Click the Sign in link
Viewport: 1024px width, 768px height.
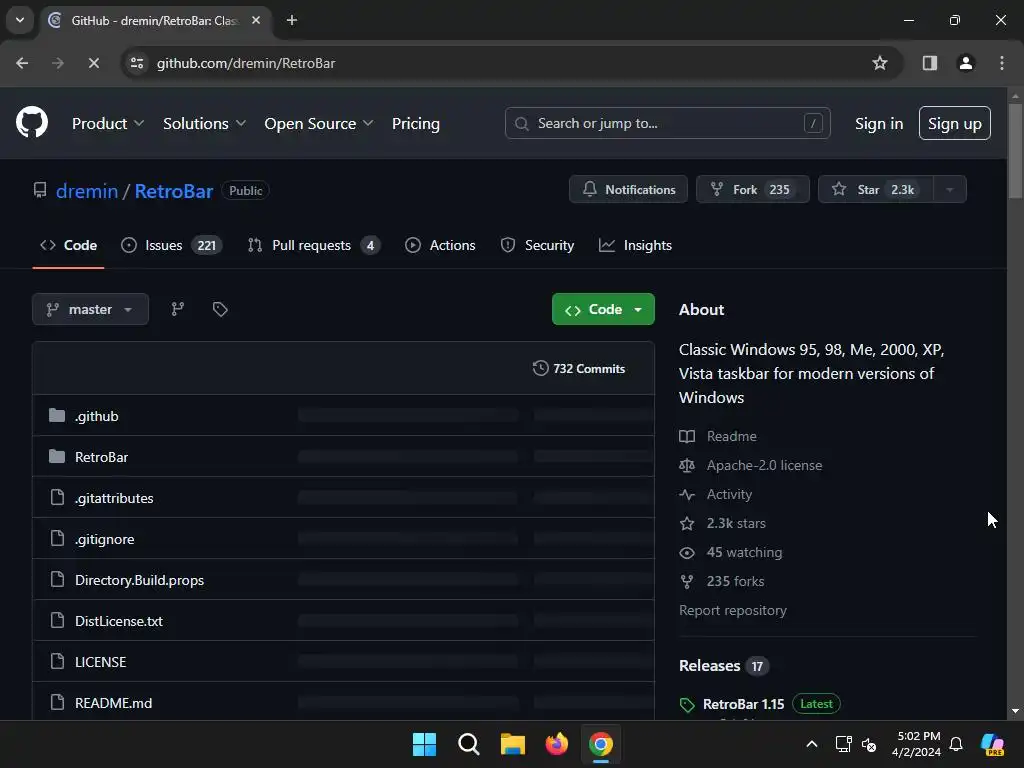[x=878, y=123]
